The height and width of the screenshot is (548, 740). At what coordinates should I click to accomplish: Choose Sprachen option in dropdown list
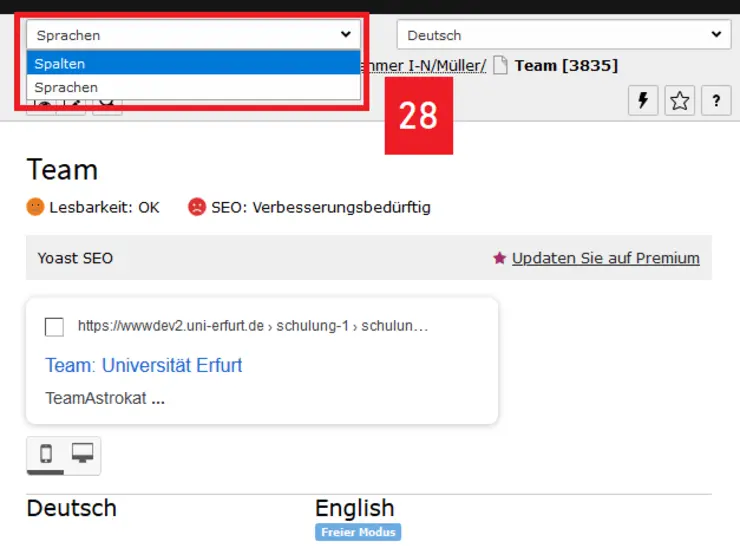click(193, 87)
